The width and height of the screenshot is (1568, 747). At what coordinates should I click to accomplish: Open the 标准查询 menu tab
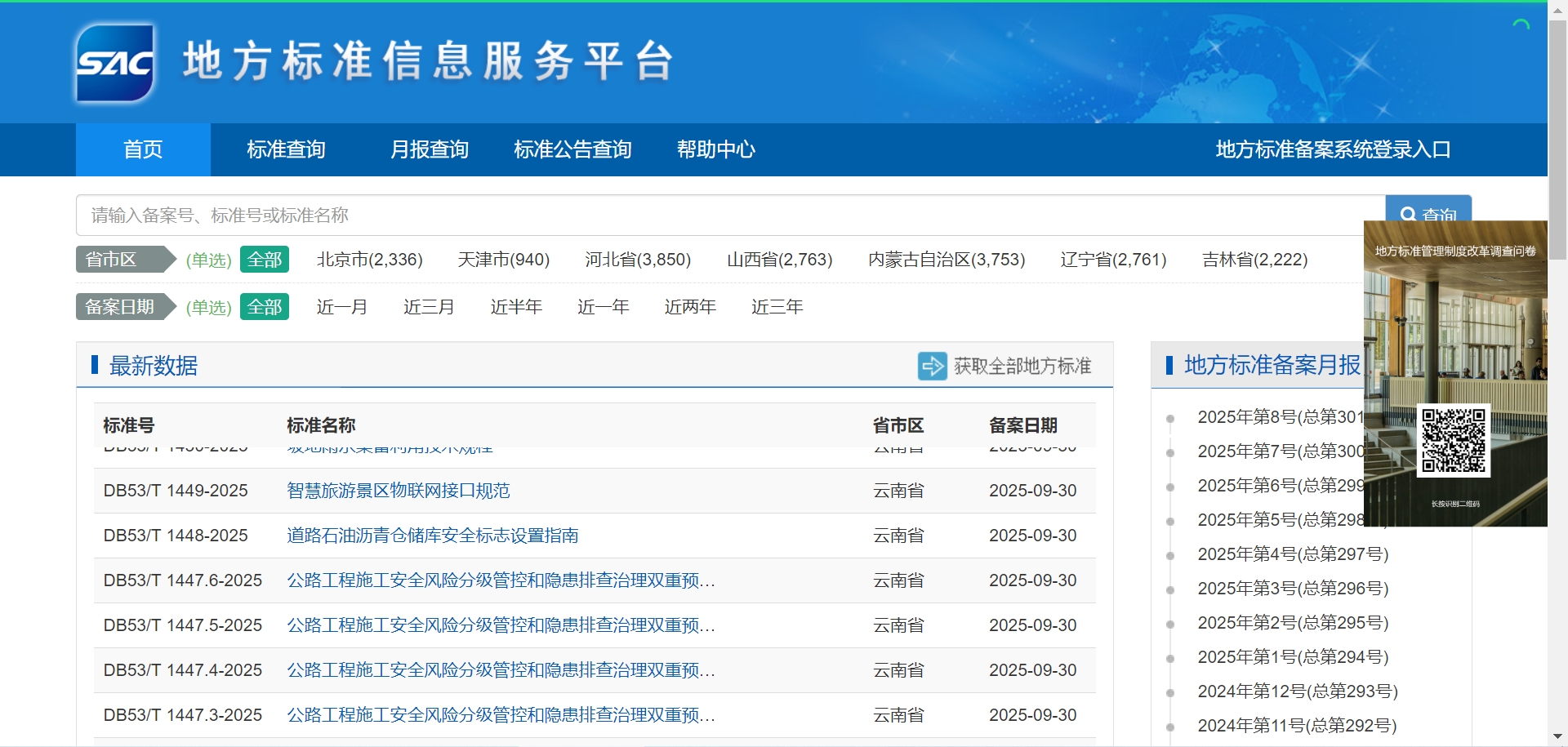286,149
